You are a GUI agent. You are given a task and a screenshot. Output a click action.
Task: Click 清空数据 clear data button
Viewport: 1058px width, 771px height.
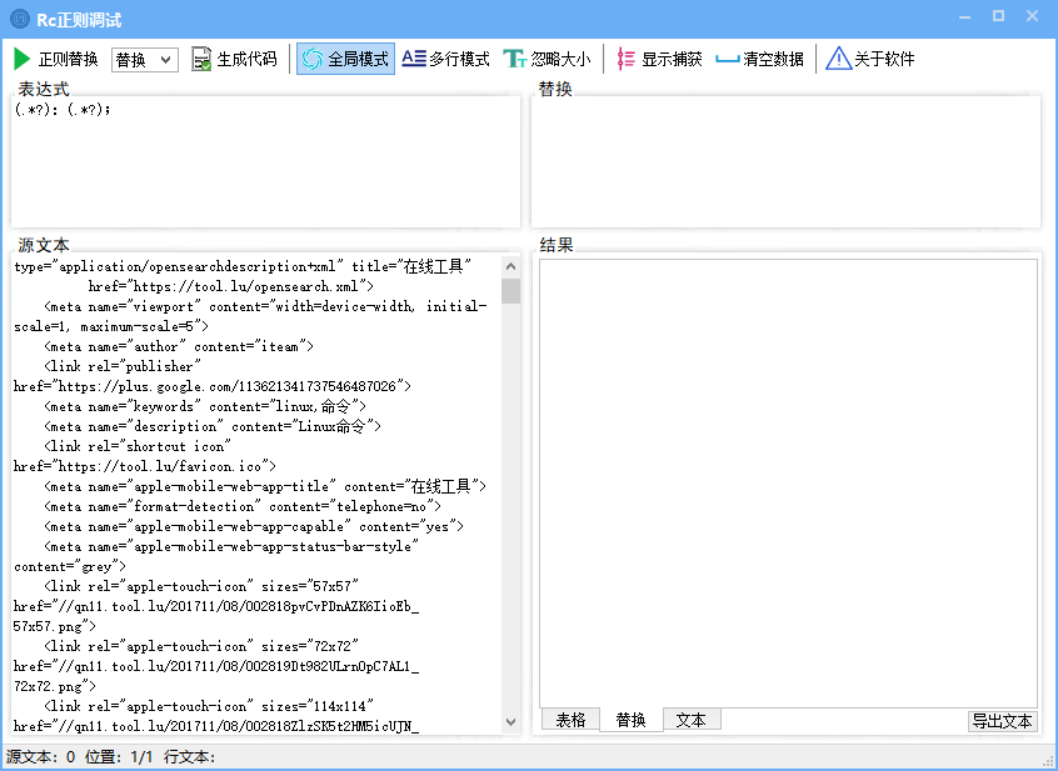760,59
